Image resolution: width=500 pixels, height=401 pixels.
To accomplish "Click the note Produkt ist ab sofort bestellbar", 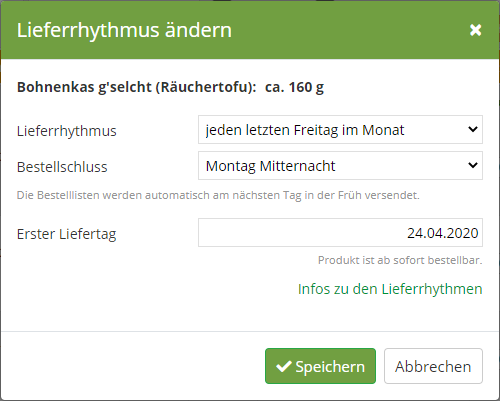I will pos(400,260).
